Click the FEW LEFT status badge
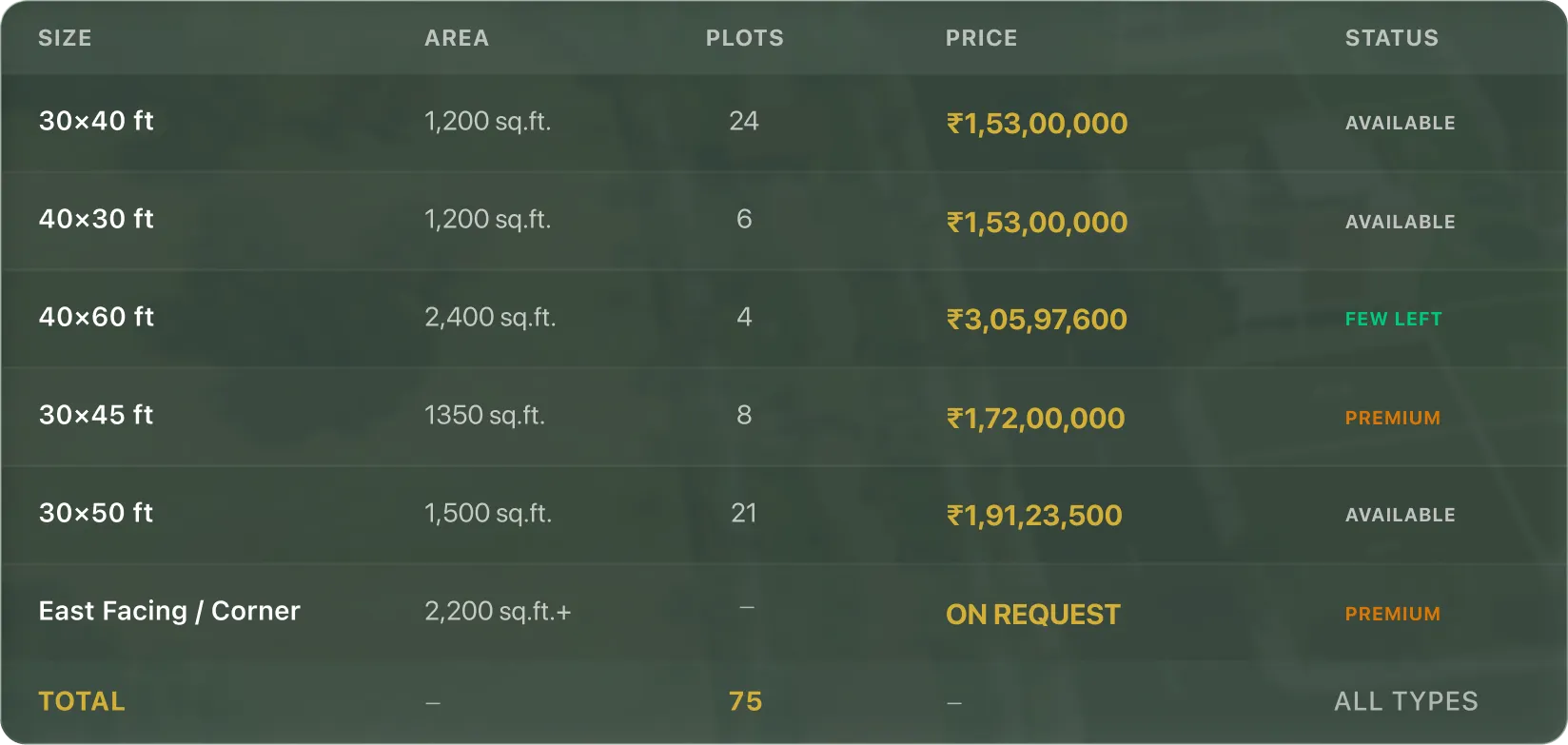The width and height of the screenshot is (1568, 745). [x=1394, y=319]
